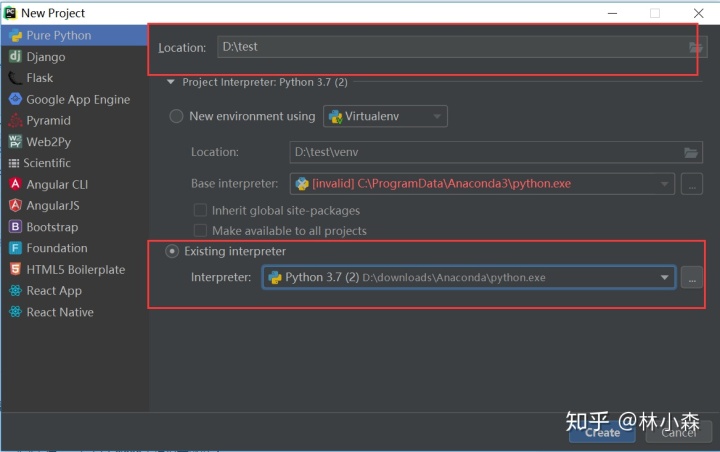
Task: Select Pyramid in project list
Action: click(x=74, y=120)
